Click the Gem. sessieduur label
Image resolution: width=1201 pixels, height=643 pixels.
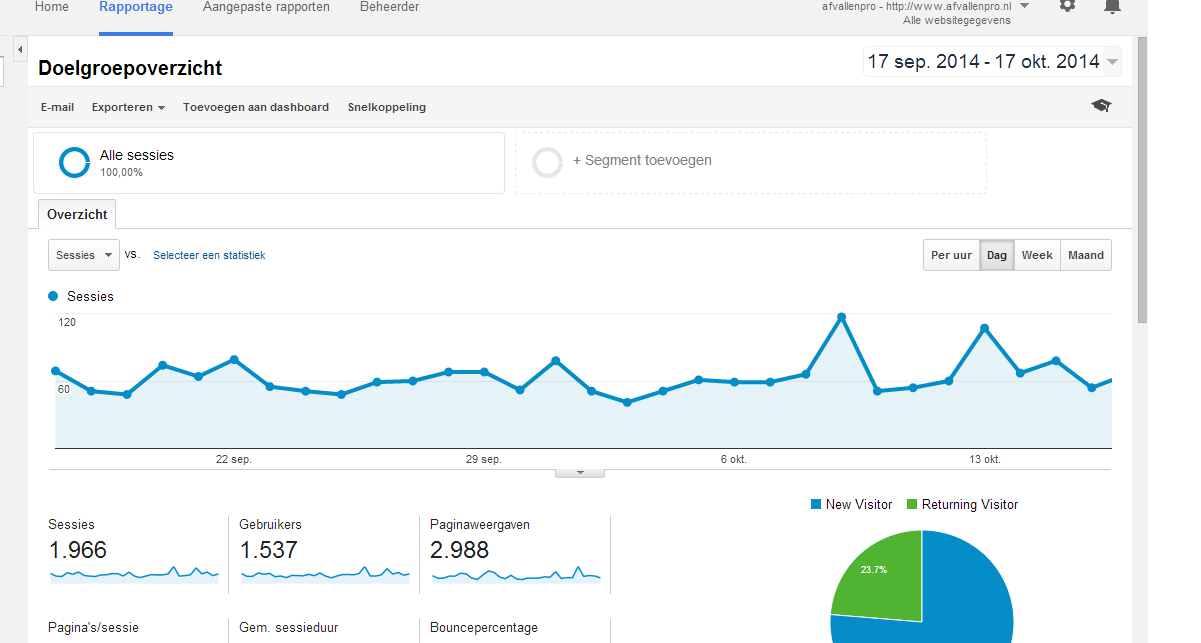(x=289, y=628)
